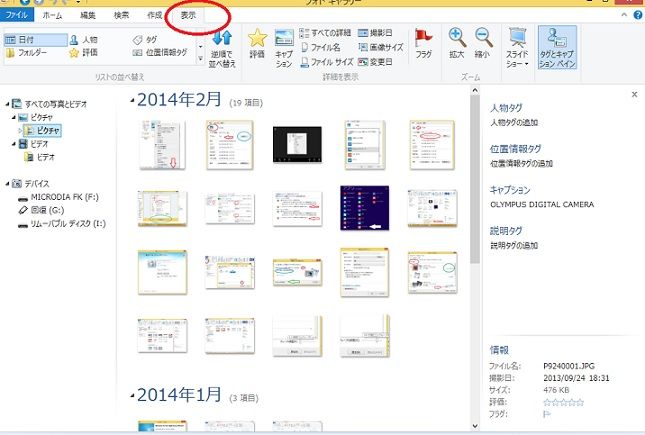Collapse the top-level ビデオ tree node
The width and height of the screenshot is (645, 435).
click(14, 144)
